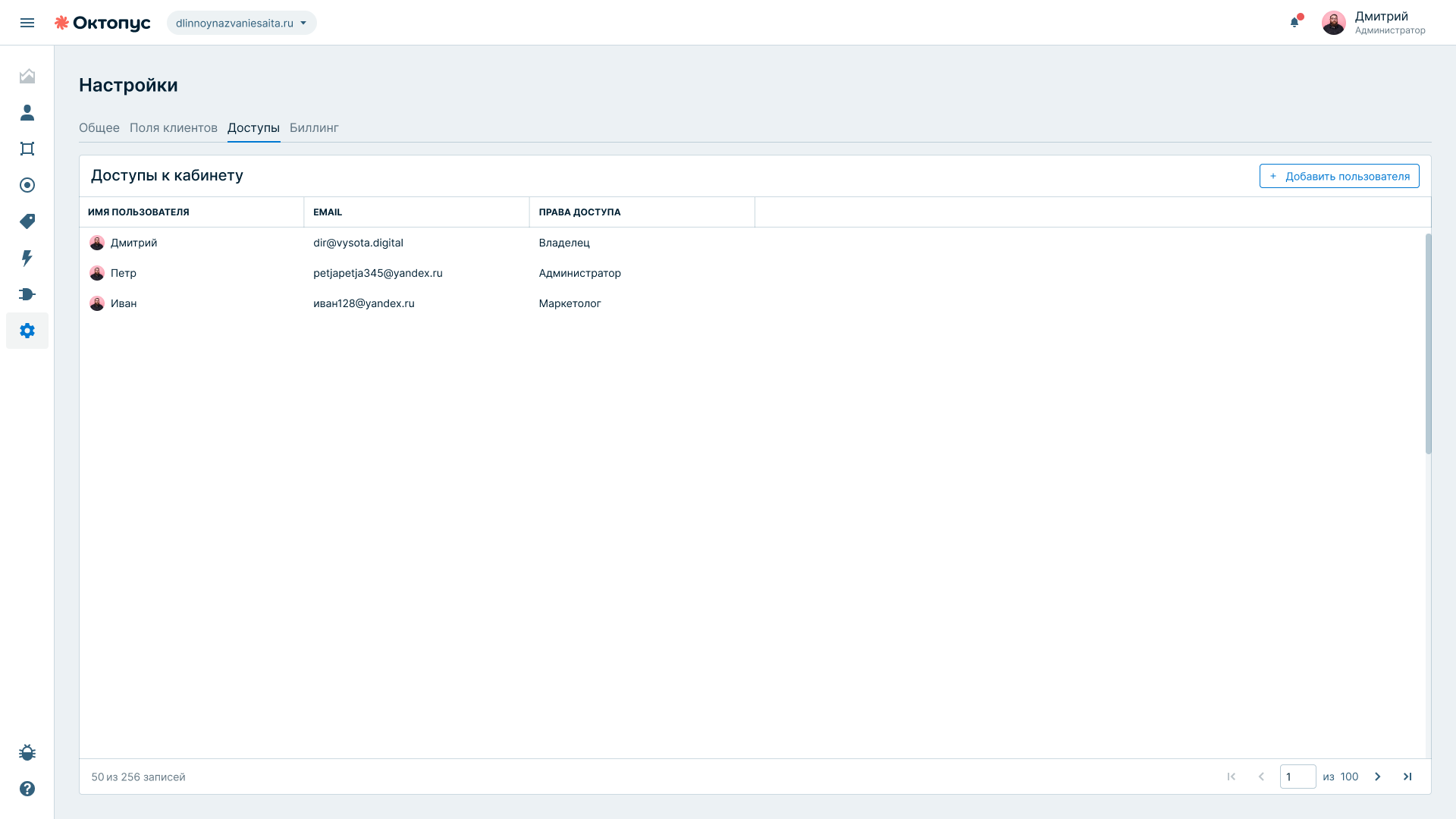Screen dimensions: 1456x819
Task: Switch to the Общее tab
Action: tap(99, 127)
